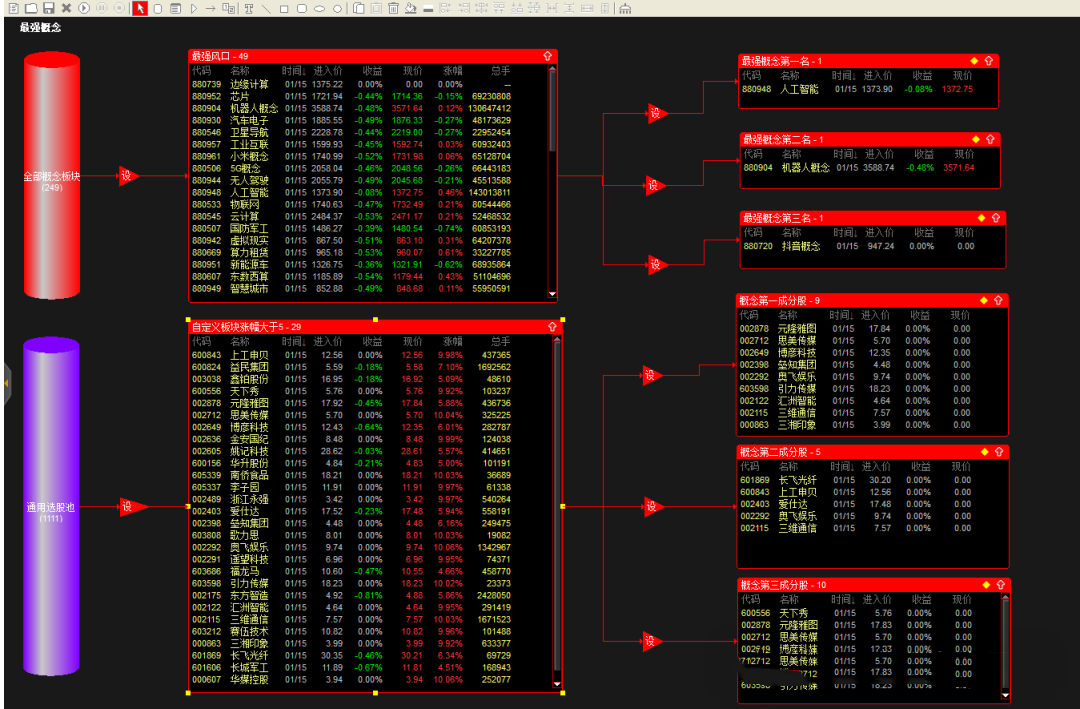
Task: Choose the straight Line drawing tool
Action: [265, 8]
